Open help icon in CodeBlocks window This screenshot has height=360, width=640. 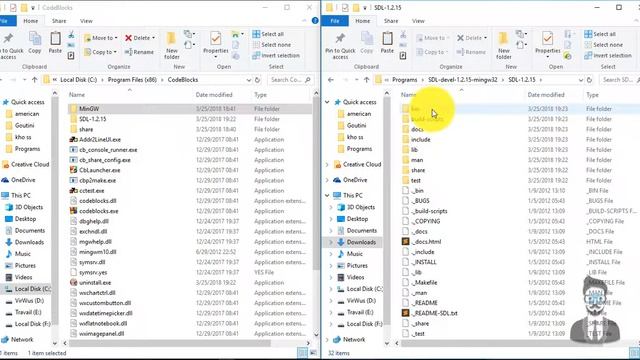coord(315,20)
